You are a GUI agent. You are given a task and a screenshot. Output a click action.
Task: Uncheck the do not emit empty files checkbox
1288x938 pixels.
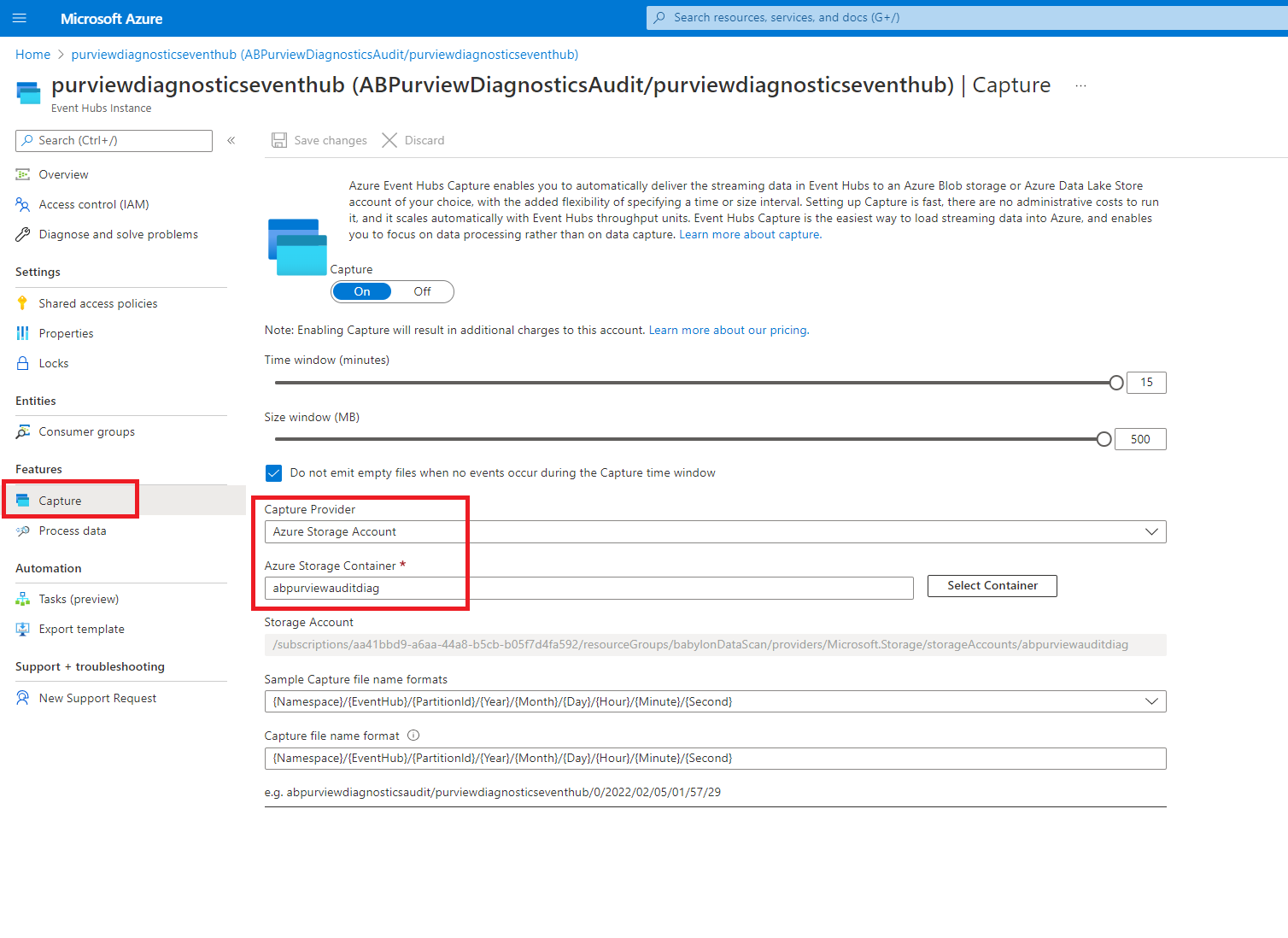pos(274,473)
